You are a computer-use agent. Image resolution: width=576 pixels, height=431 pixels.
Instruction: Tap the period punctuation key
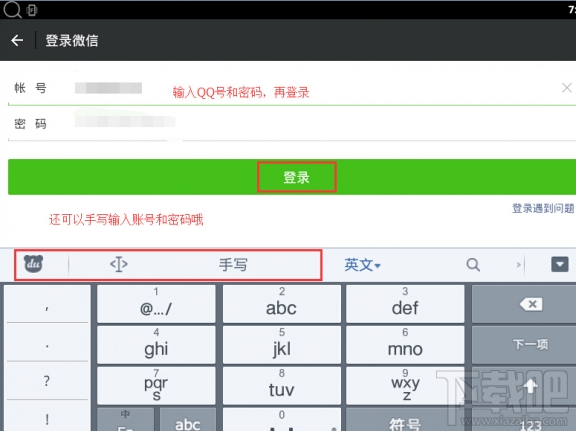(x=47, y=342)
